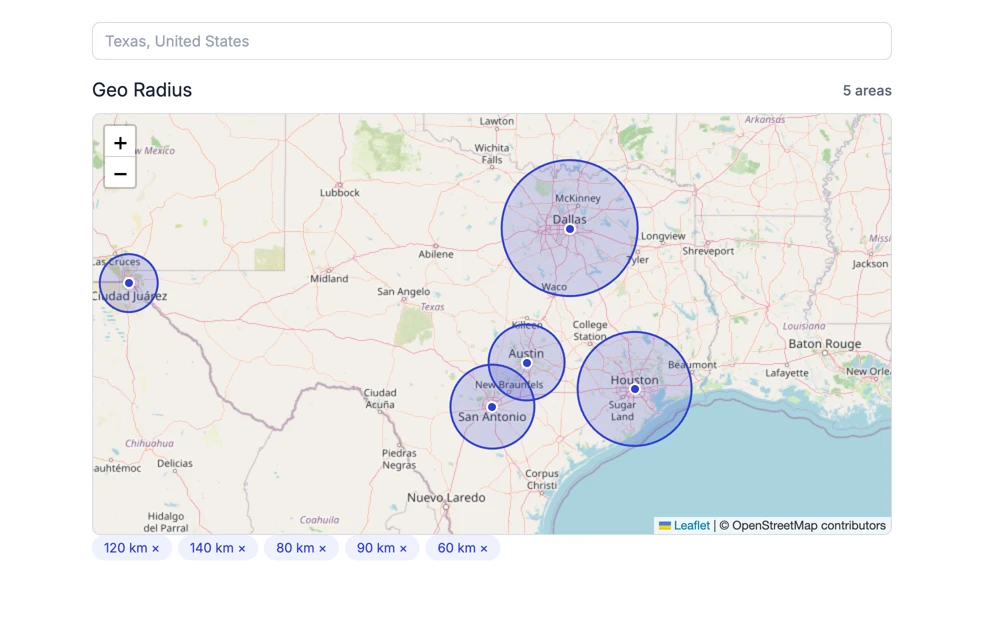This screenshot has height=640, width=983.
Task: Remove the 60 km radius chip
Action: (484, 548)
